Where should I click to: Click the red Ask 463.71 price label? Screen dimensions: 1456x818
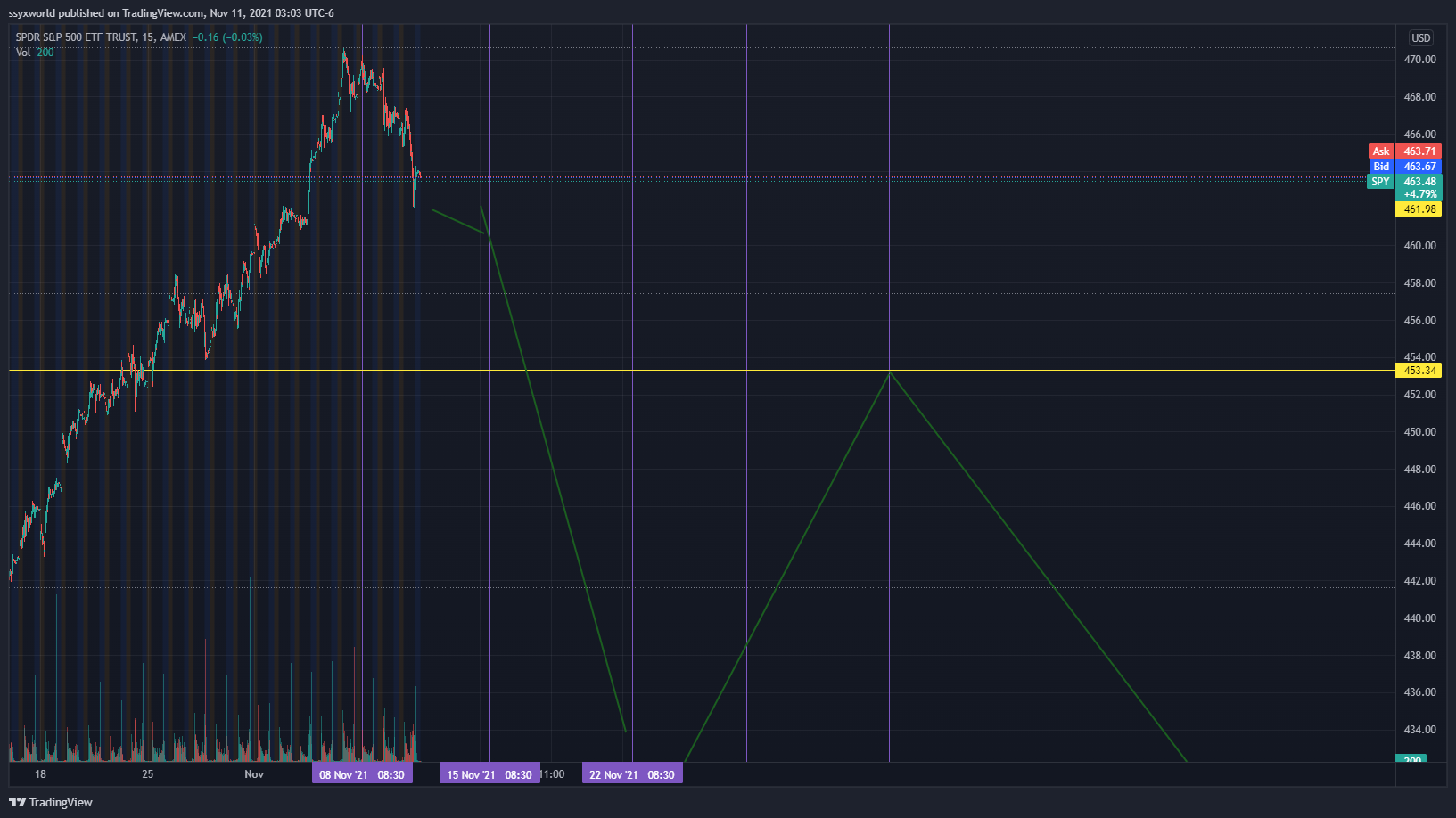[1405, 151]
